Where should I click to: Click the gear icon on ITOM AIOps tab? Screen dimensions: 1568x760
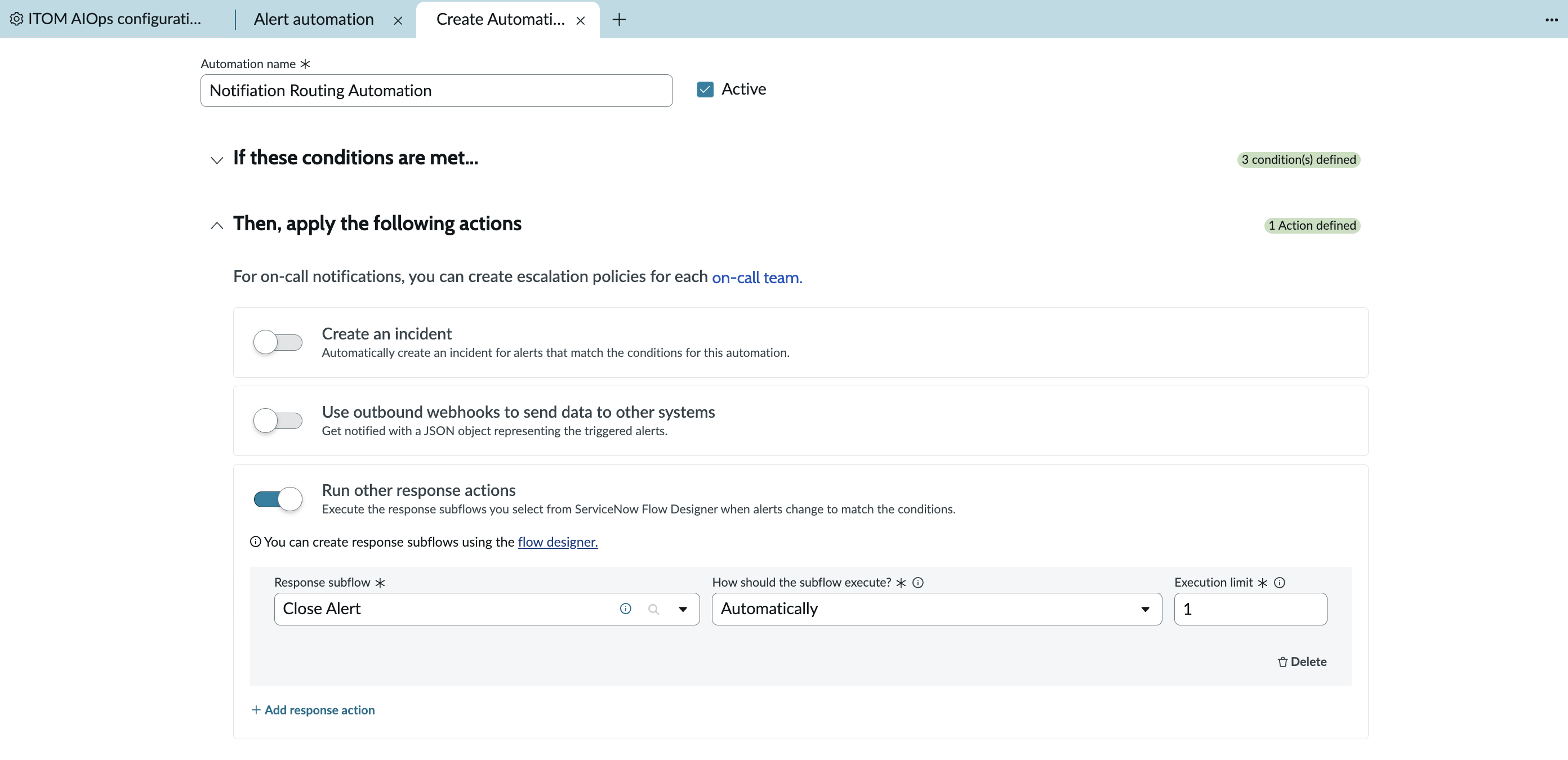click(x=16, y=20)
